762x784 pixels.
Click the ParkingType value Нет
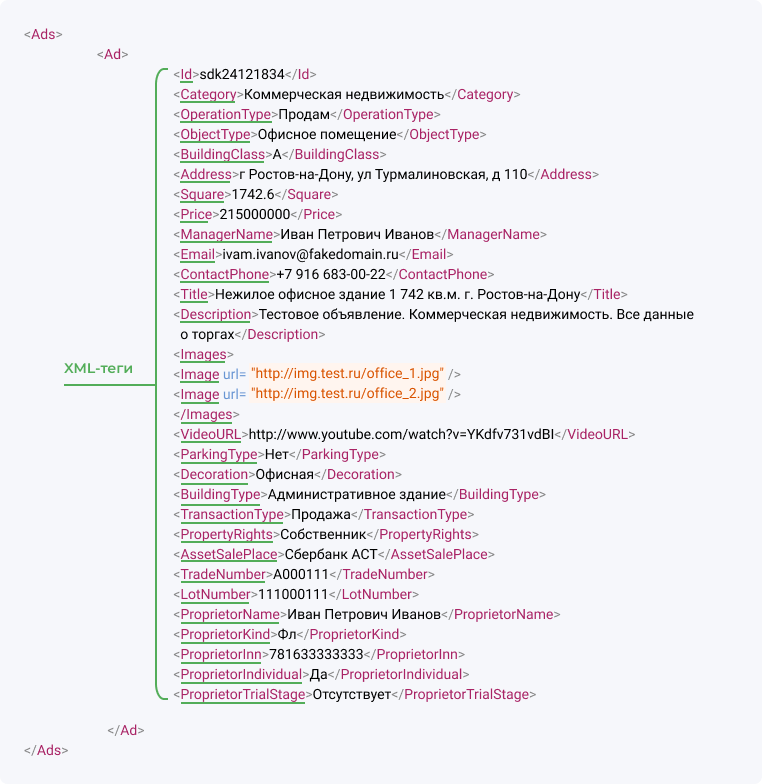(x=276, y=454)
